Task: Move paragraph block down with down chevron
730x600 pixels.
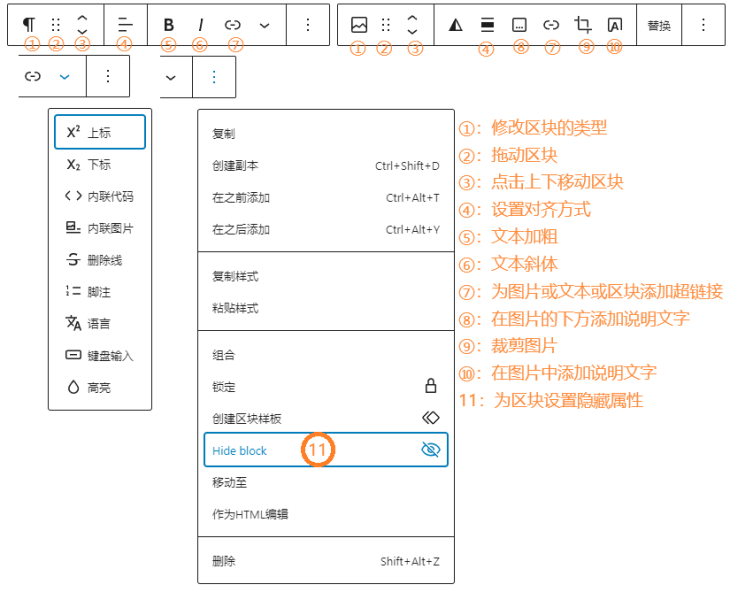Action: [82, 31]
